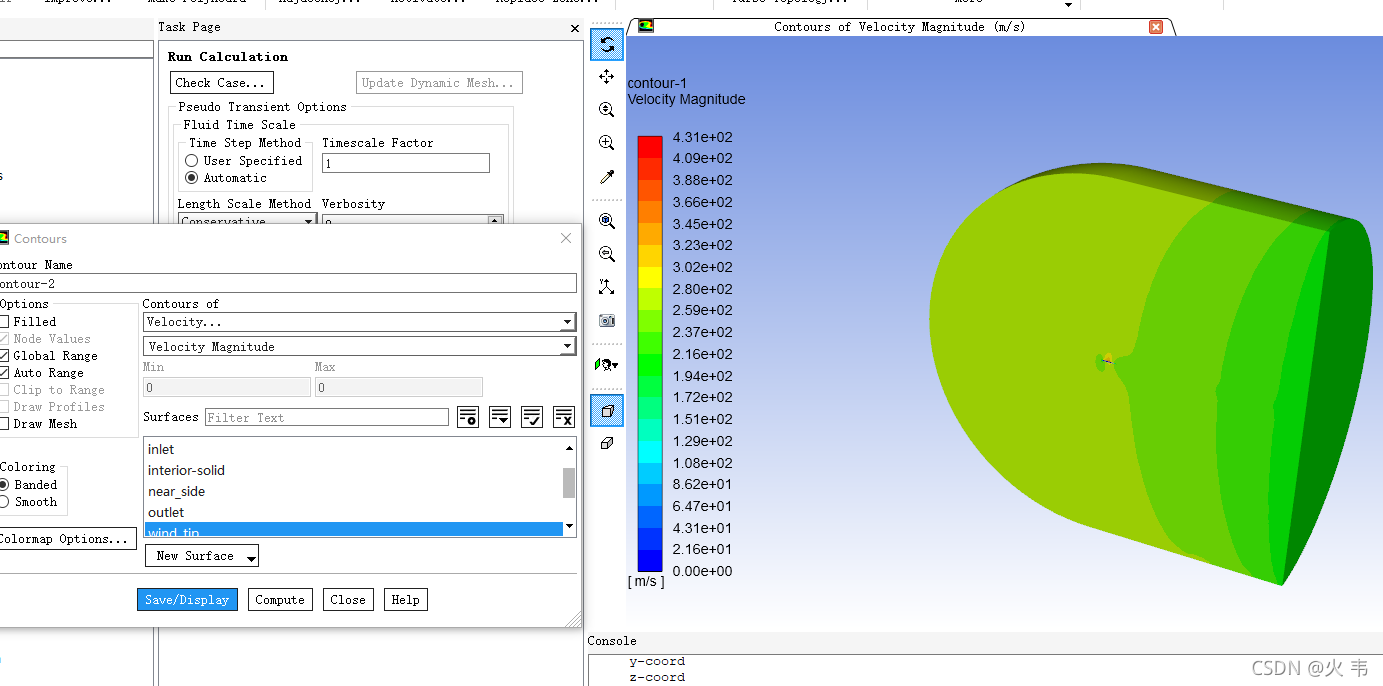The image size is (1383, 686).
Task: Select all surfaces with the checkmark icon
Action: 532,417
